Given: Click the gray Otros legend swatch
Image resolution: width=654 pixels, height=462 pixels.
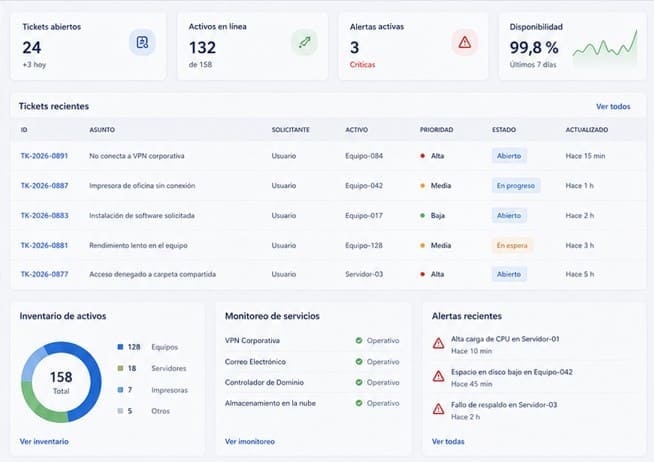Looking at the screenshot, I should coord(121,411).
